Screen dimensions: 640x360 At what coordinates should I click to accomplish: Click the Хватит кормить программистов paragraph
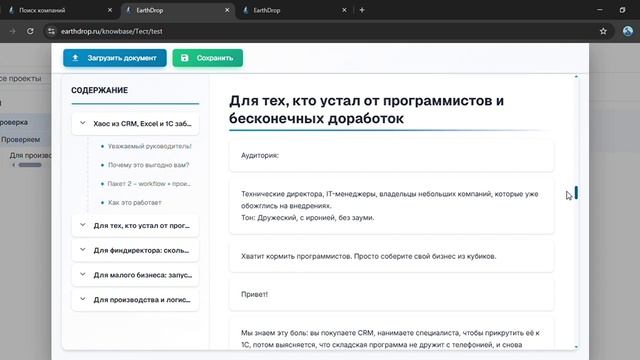pos(391,256)
